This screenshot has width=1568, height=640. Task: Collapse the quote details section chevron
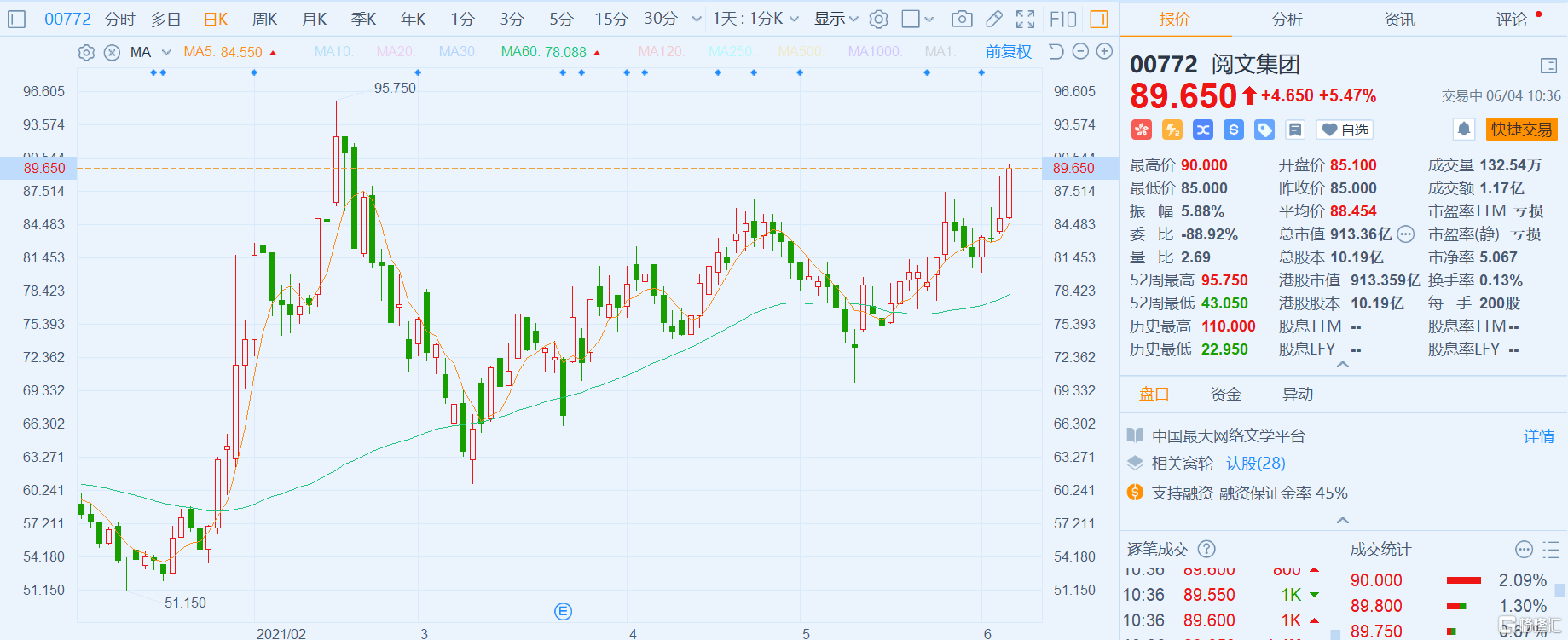(x=1343, y=365)
